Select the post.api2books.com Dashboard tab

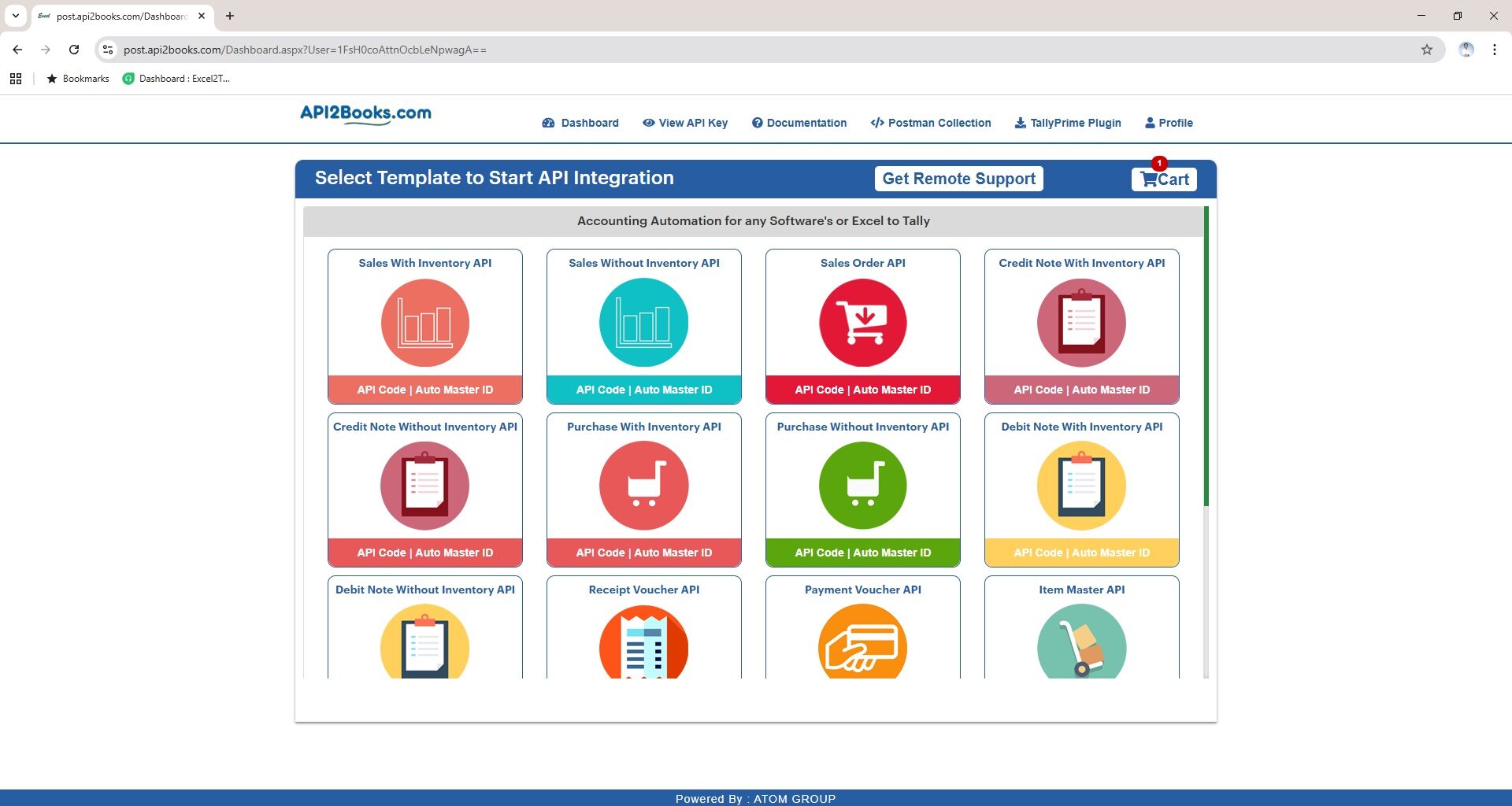122,16
